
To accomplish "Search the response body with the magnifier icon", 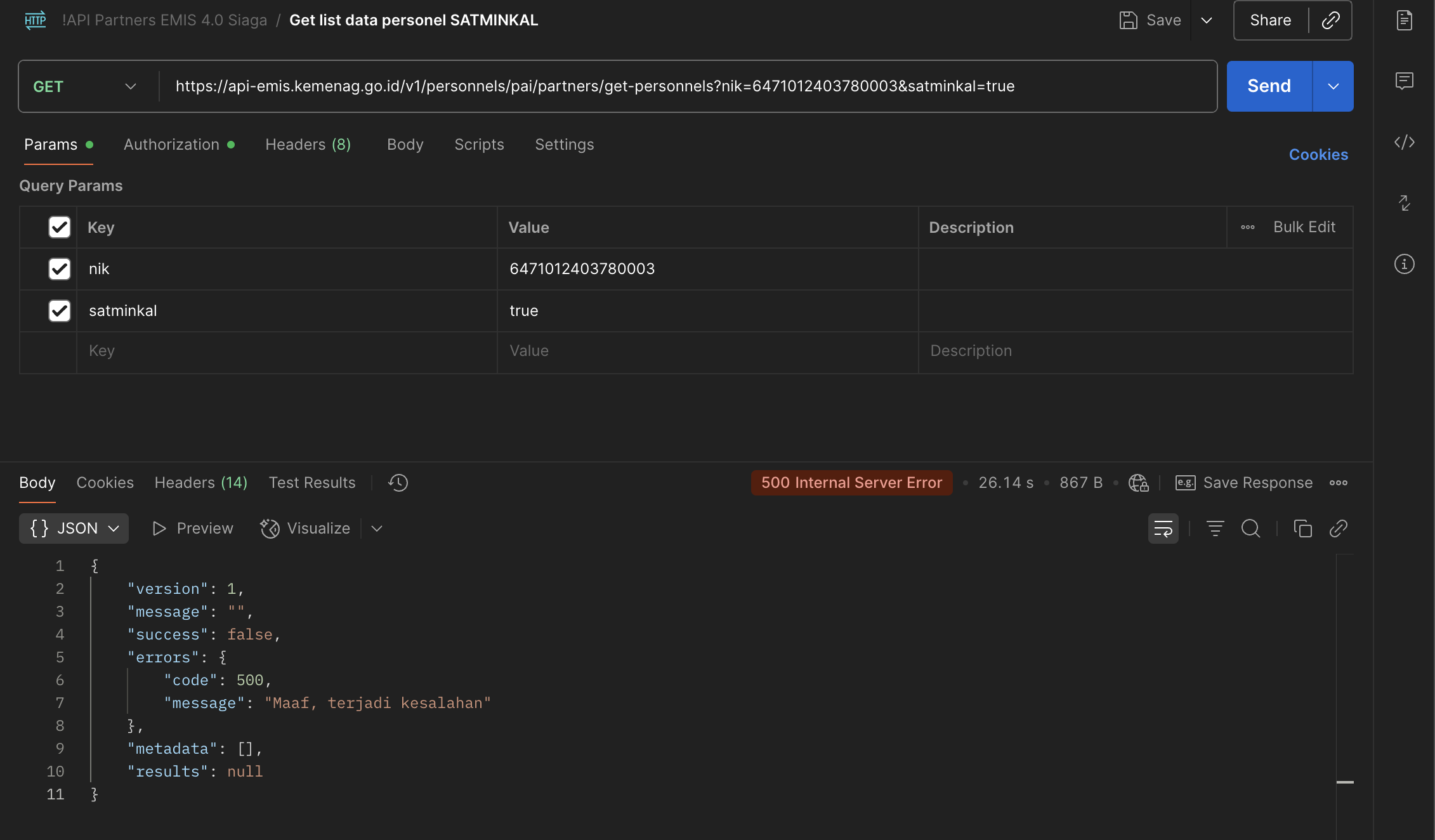I will [x=1250, y=528].
